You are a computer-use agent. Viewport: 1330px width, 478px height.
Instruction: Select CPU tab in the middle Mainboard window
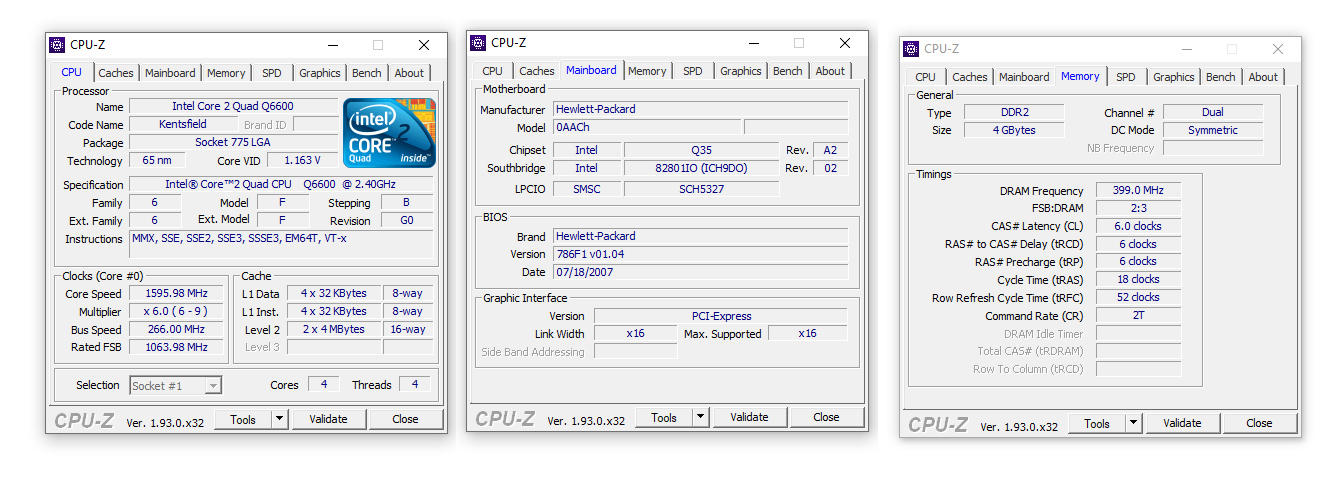(x=493, y=71)
